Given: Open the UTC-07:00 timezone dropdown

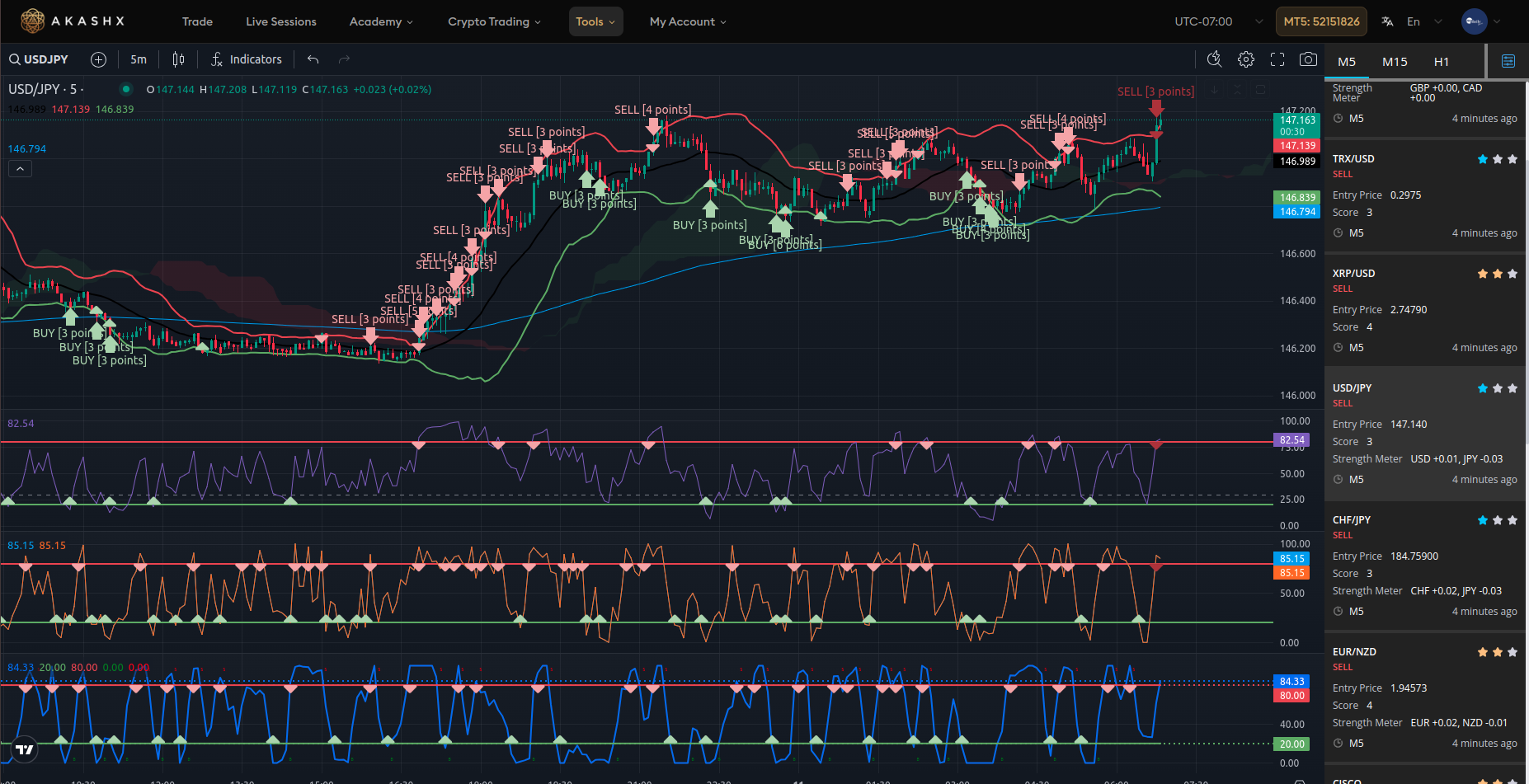Looking at the screenshot, I should (1218, 21).
